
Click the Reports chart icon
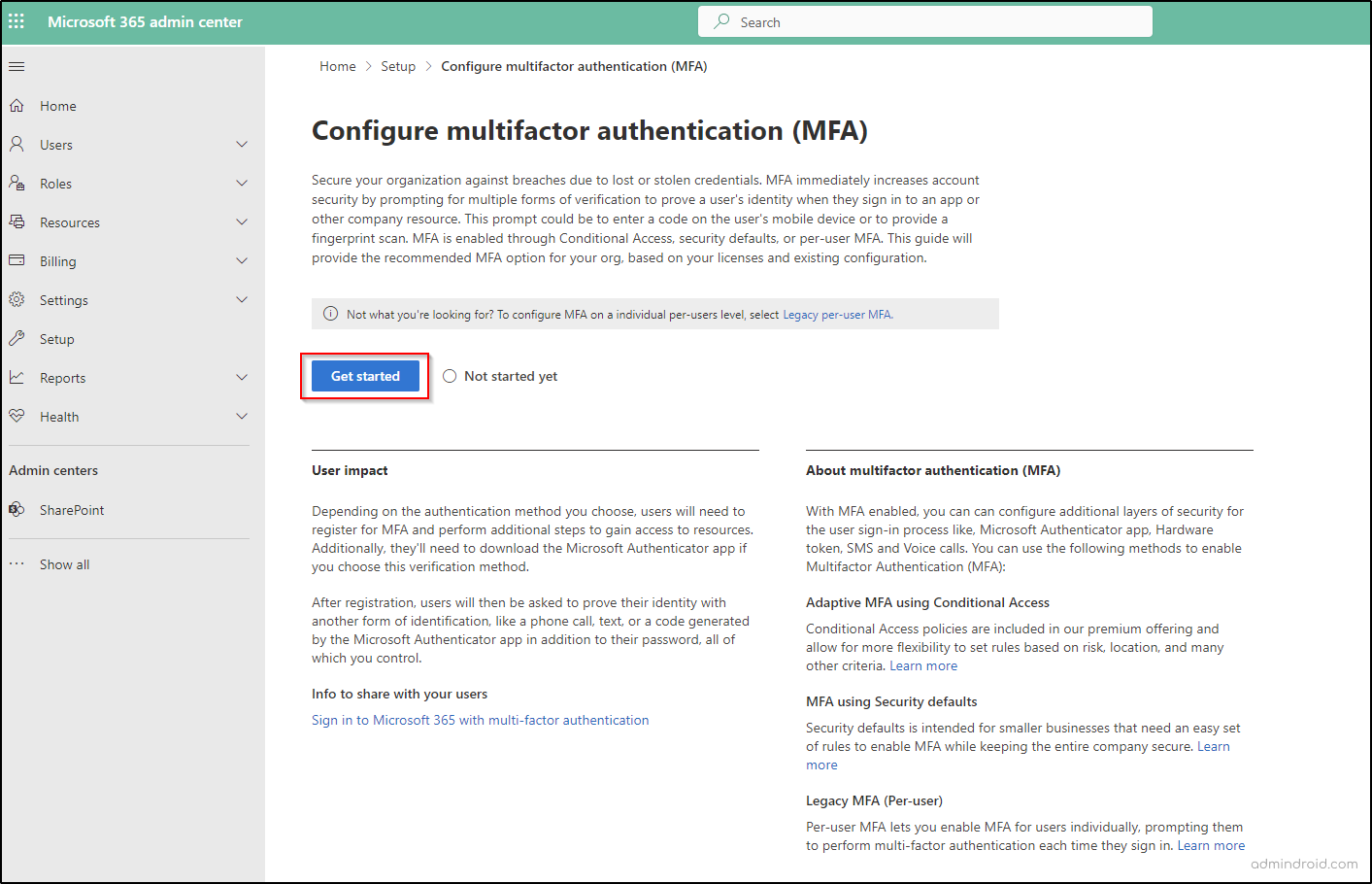[17, 377]
